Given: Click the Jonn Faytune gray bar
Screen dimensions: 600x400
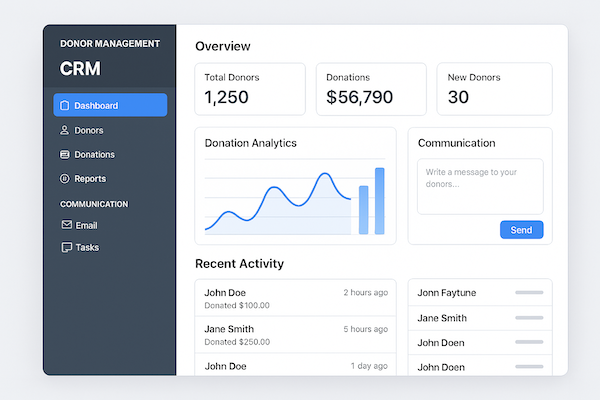Looking at the screenshot, I should pos(529,292).
